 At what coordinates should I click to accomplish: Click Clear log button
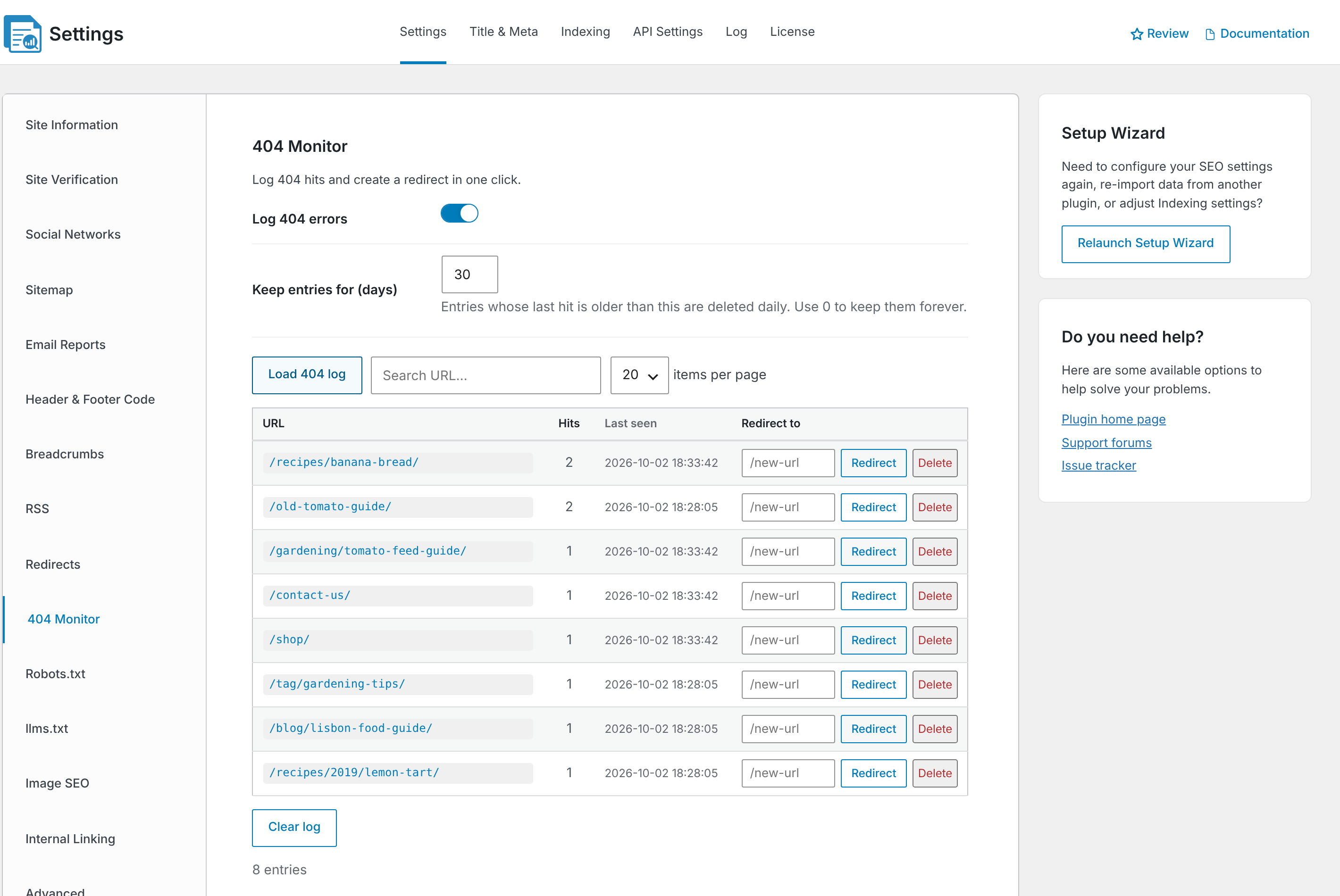coord(294,827)
